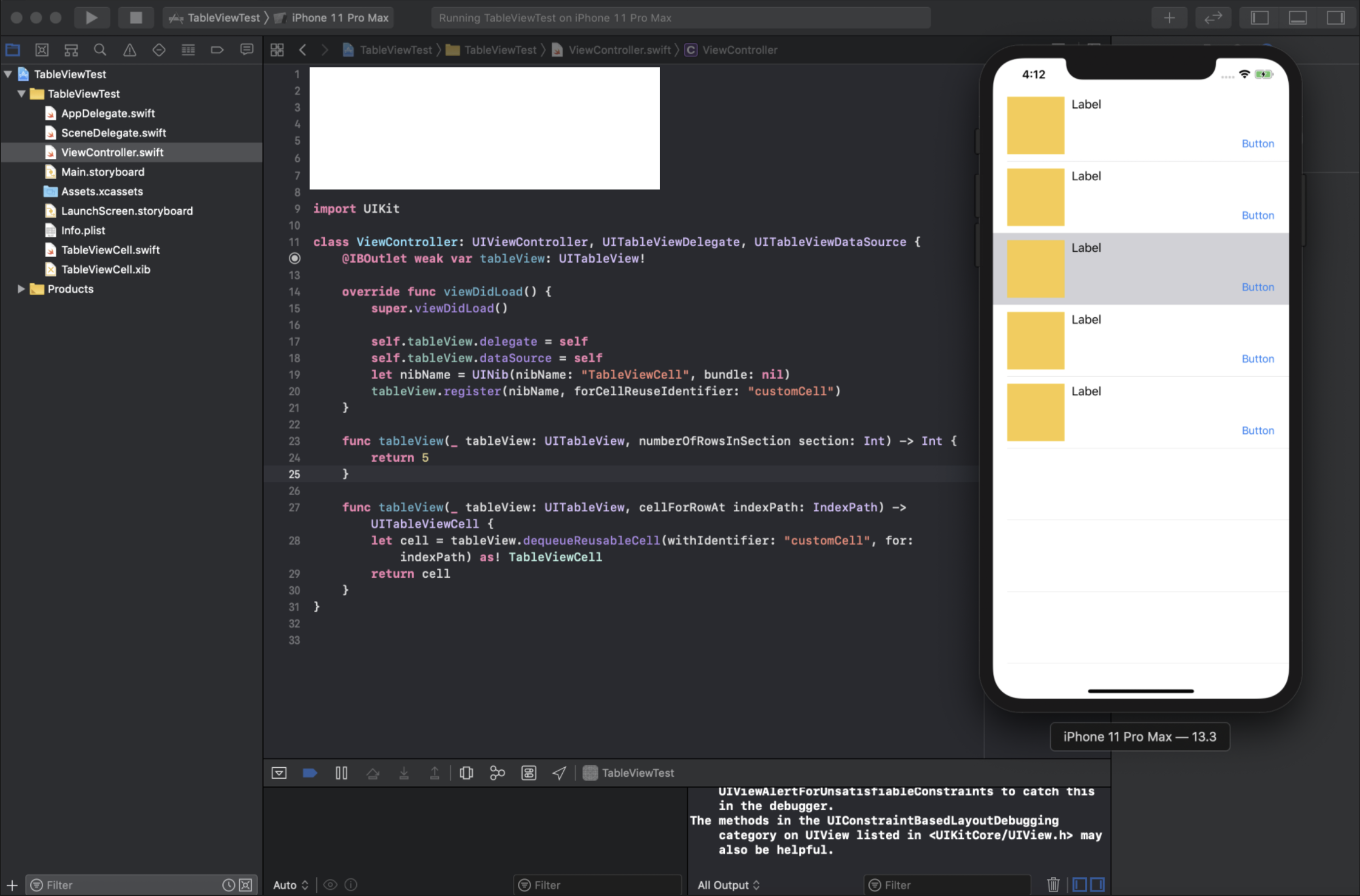Image resolution: width=1360 pixels, height=896 pixels.
Task: Click the Debug View Hierarchy icon
Action: tap(466, 773)
